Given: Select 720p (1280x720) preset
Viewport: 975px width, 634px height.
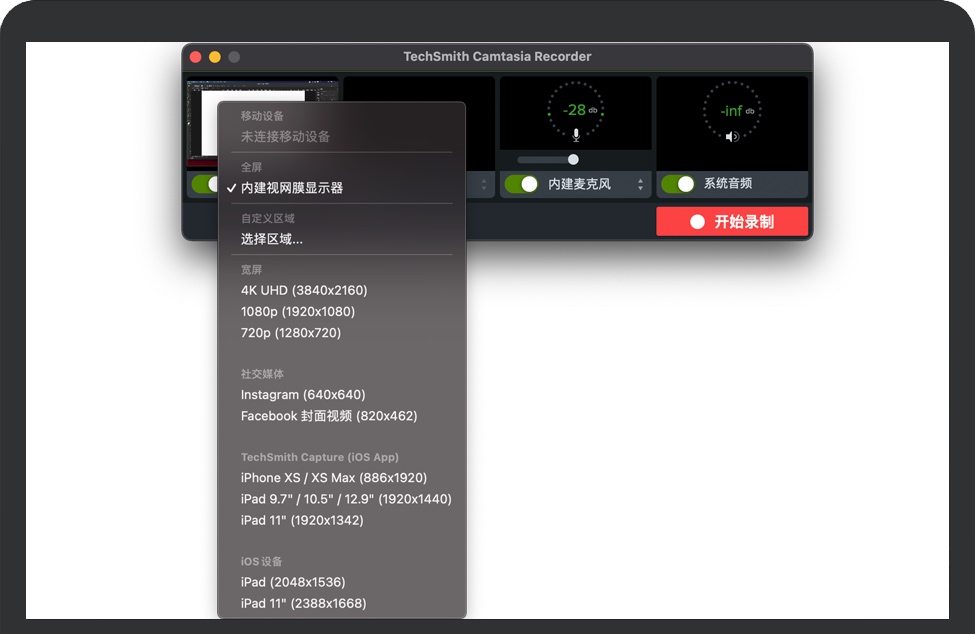Looking at the screenshot, I should (x=341, y=333).
